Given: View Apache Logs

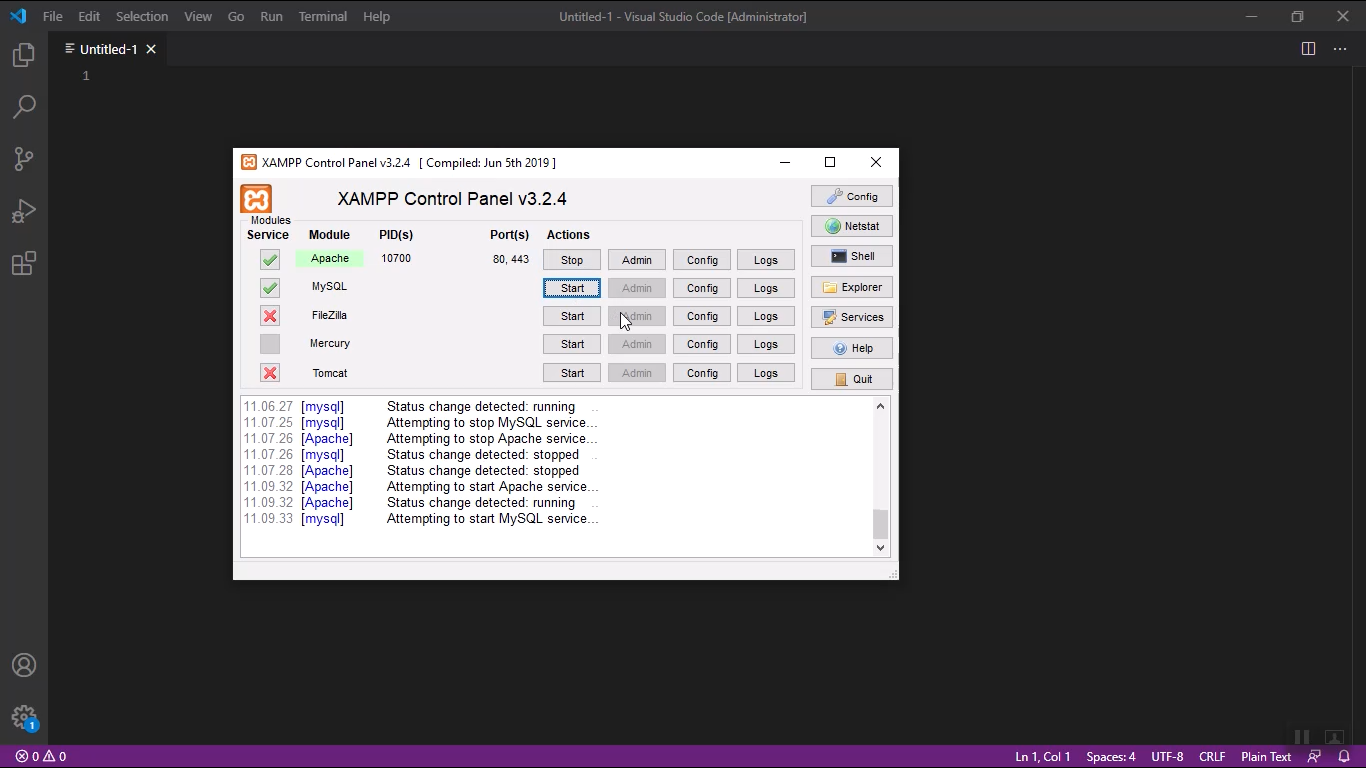Looking at the screenshot, I should click(x=766, y=260).
